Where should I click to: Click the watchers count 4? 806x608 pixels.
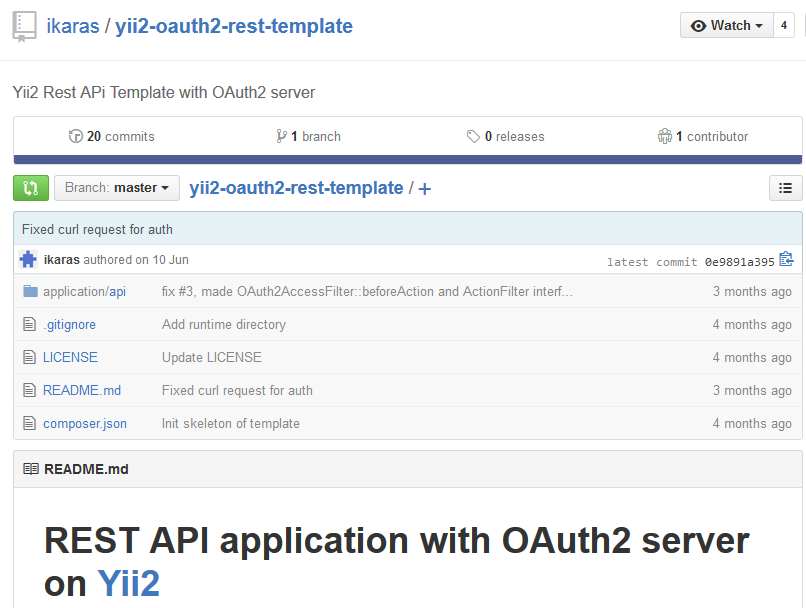click(x=783, y=26)
